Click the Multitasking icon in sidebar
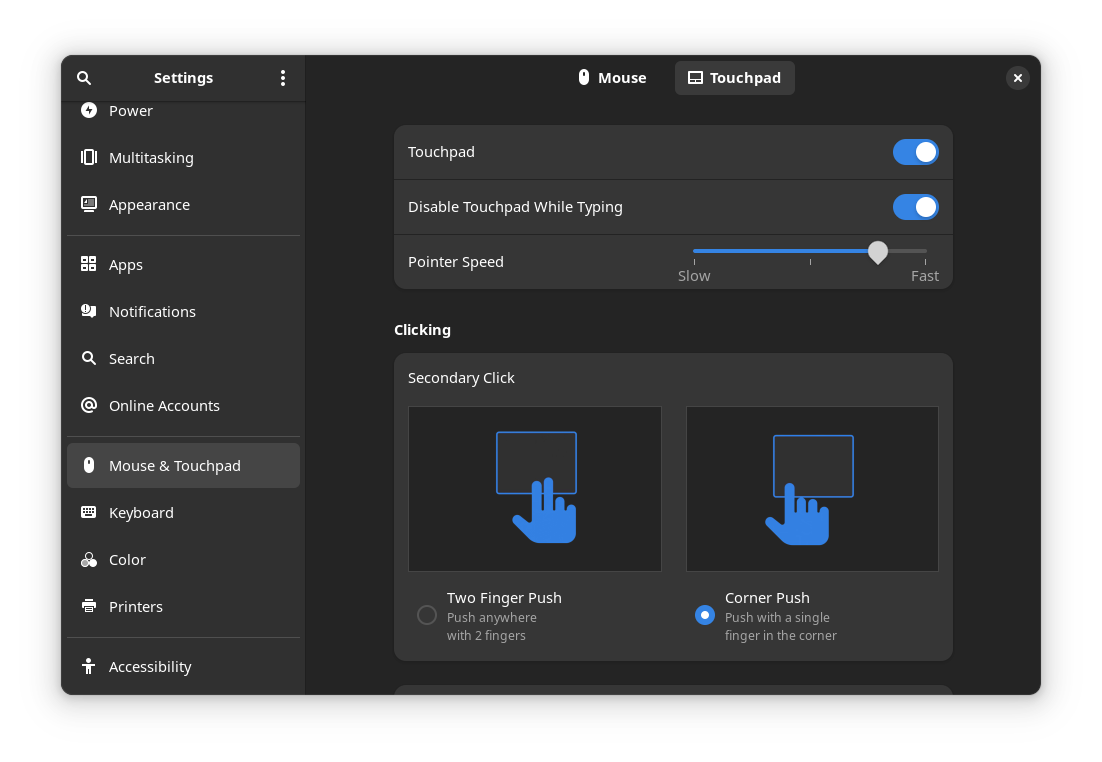The image size is (1102, 762). click(89, 157)
